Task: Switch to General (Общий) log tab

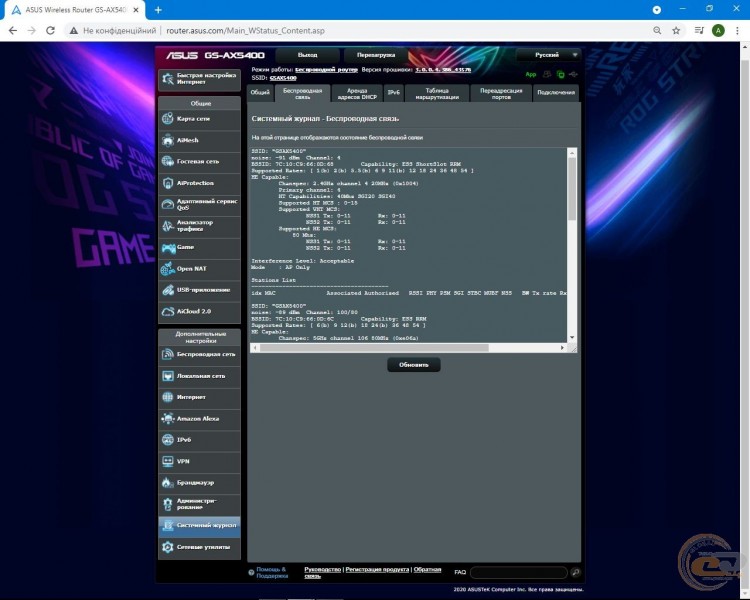Action: pyautogui.click(x=260, y=93)
